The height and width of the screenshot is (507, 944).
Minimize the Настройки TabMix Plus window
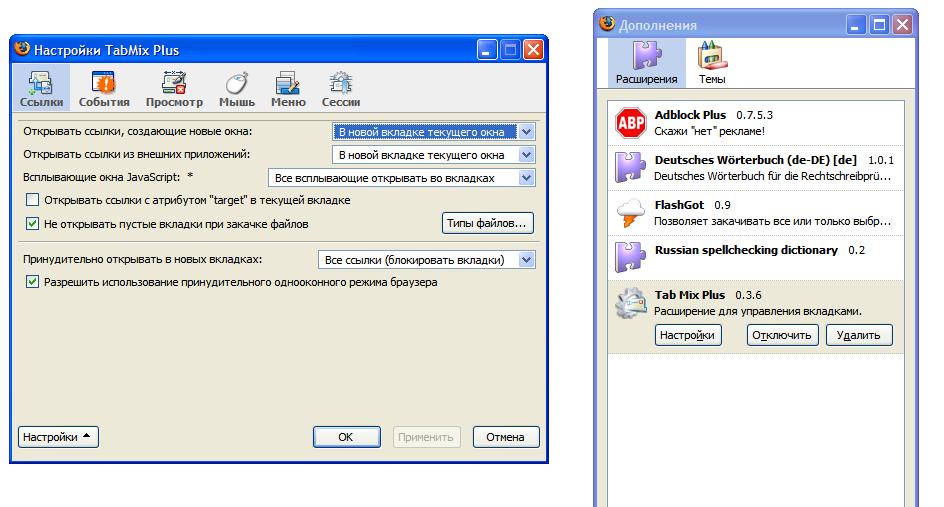[487, 49]
